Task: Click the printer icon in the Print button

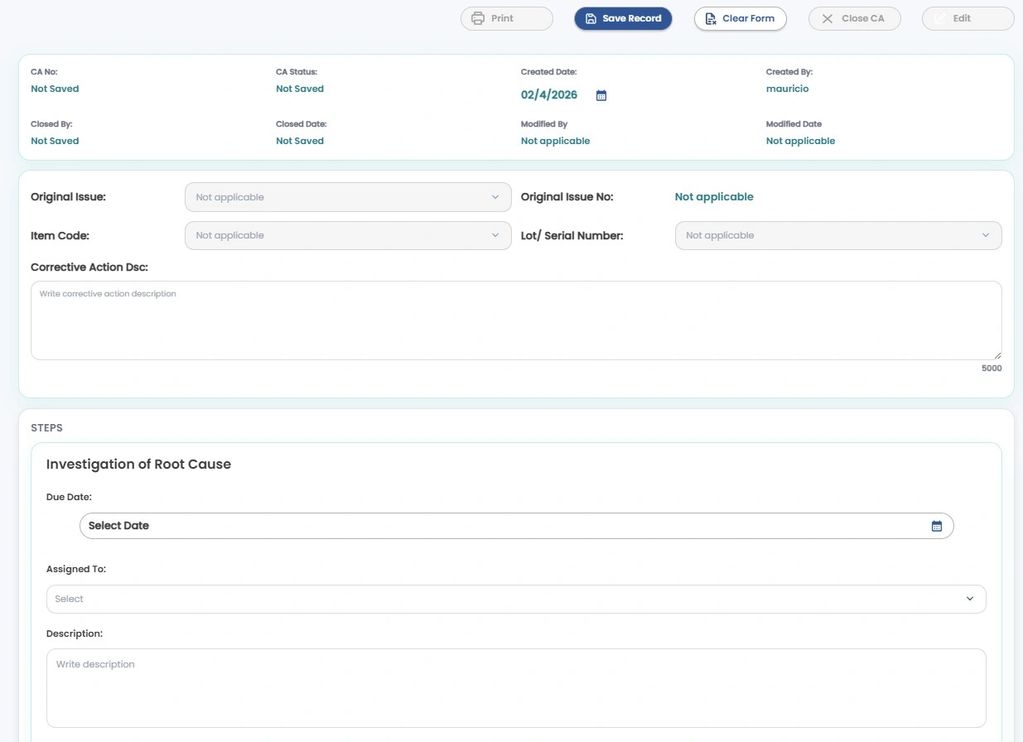Action: (x=478, y=19)
